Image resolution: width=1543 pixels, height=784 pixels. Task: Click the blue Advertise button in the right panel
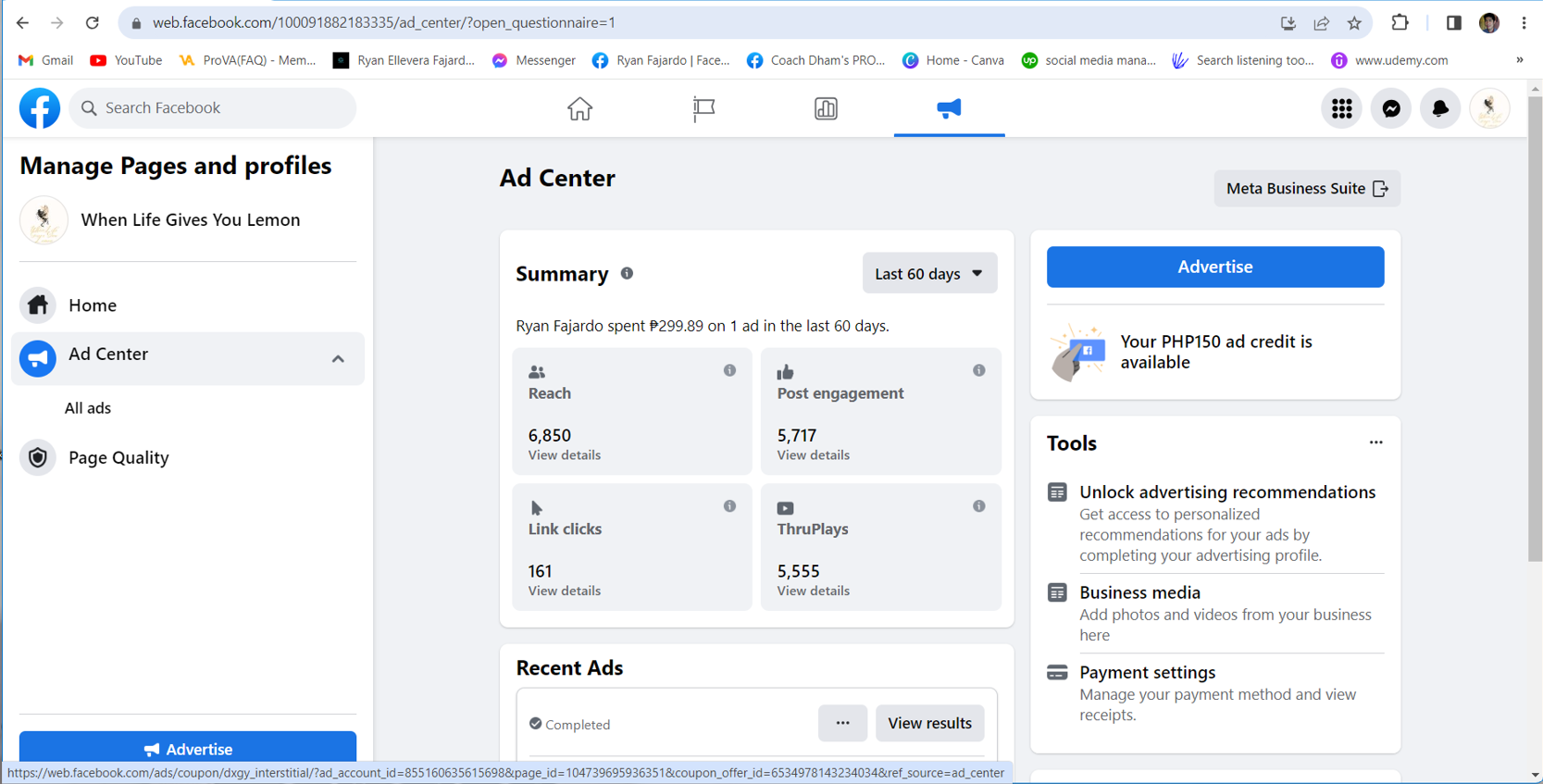1215,267
